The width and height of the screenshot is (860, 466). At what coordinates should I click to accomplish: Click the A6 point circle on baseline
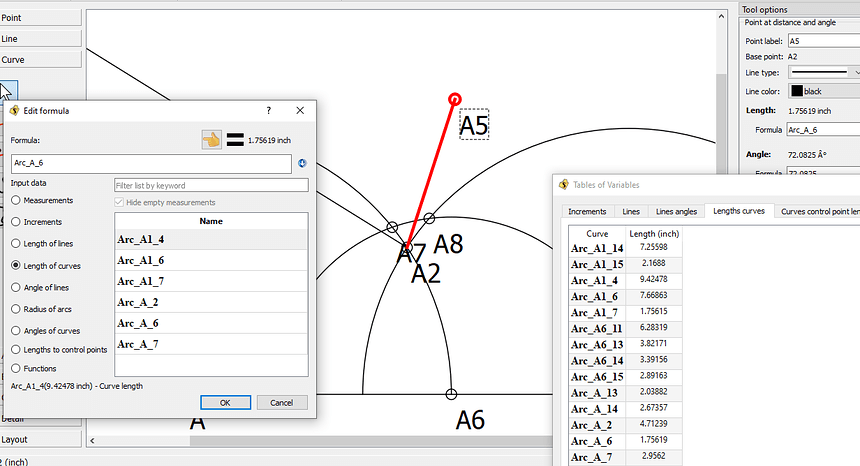point(451,394)
